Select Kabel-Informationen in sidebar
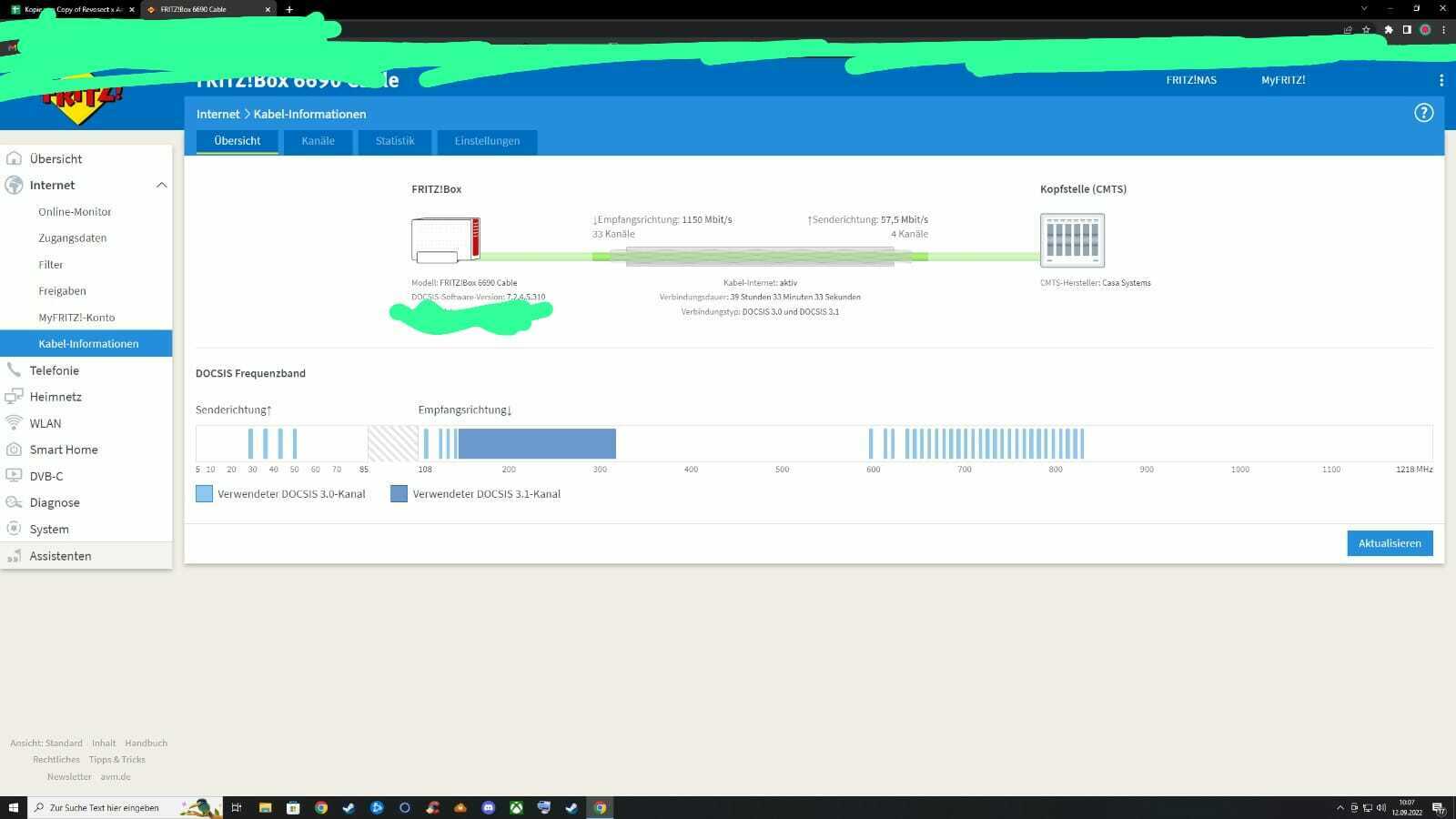 (86, 343)
